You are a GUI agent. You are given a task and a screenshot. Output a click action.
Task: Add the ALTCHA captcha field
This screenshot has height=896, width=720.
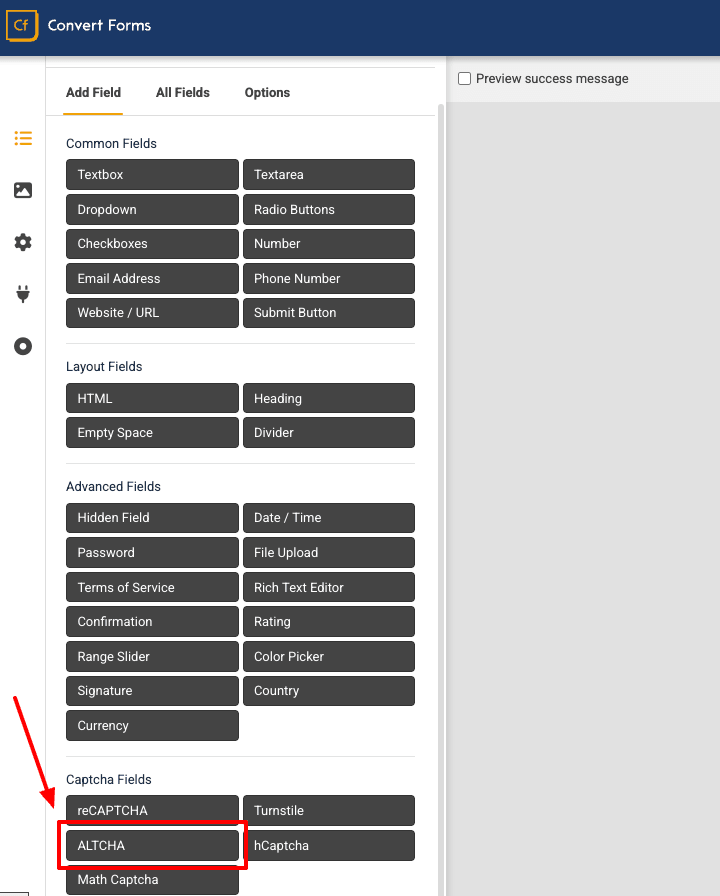pos(152,845)
